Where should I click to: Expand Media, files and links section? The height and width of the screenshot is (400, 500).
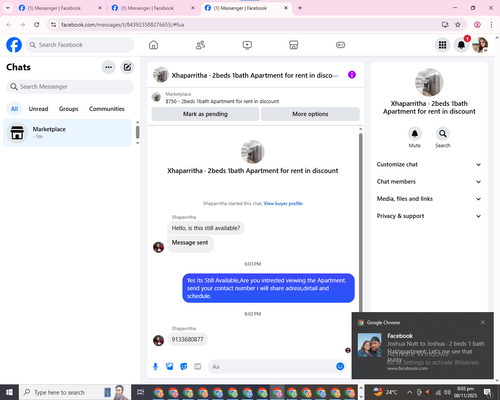click(429, 199)
